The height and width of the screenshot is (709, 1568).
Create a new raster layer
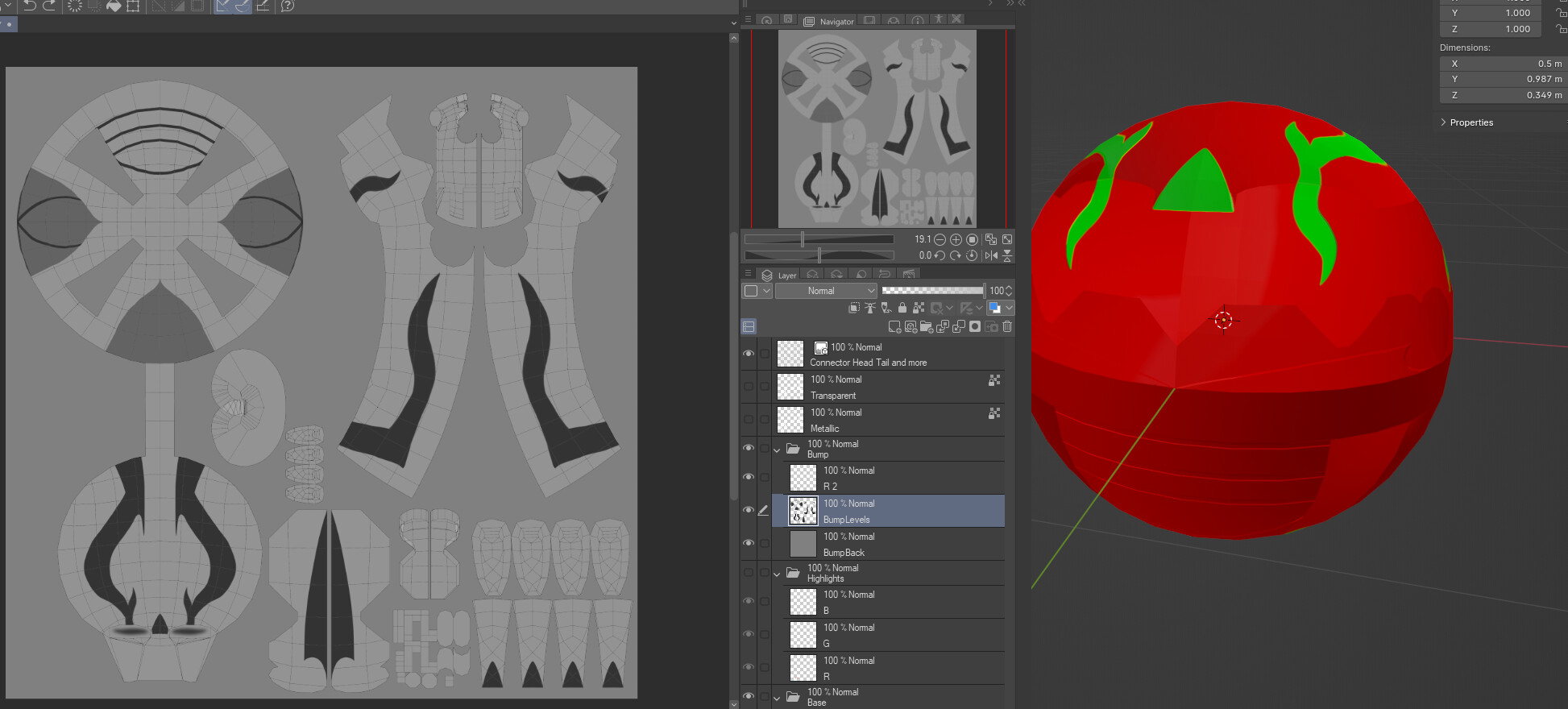coord(894,326)
